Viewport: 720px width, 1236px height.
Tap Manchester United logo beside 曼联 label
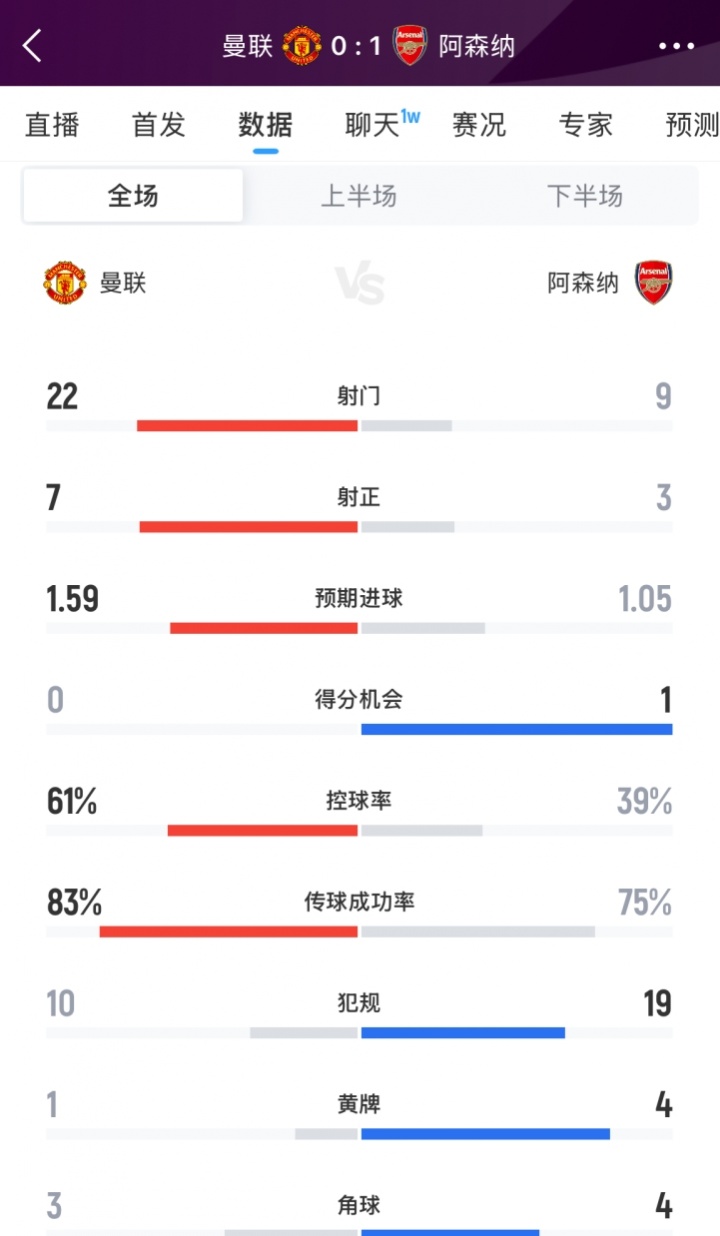pos(65,283)
